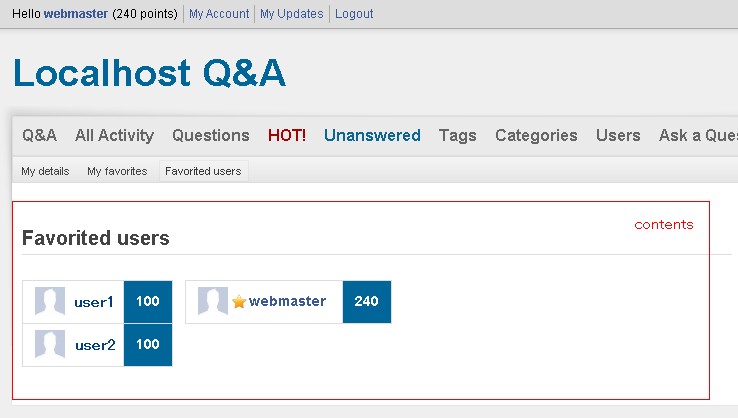Click user1's avatar image
The image size is (738, 418).
click(x=49, y=301)
